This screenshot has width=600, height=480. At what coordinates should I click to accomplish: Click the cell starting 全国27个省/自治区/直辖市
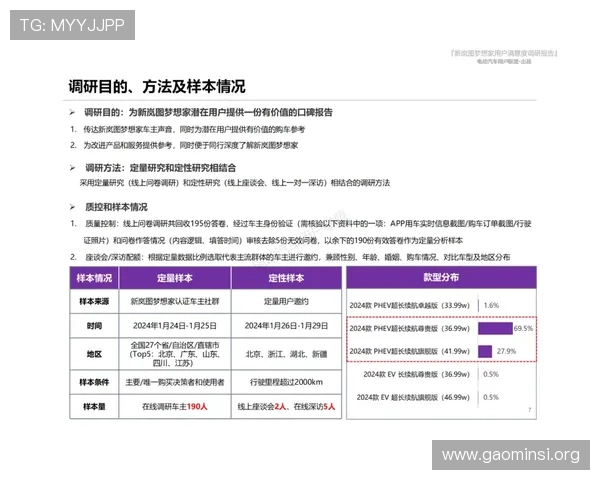175,354
